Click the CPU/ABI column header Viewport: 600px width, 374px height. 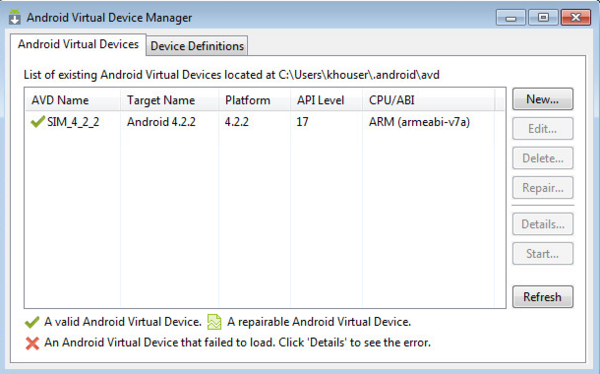[x=428, y=100]
